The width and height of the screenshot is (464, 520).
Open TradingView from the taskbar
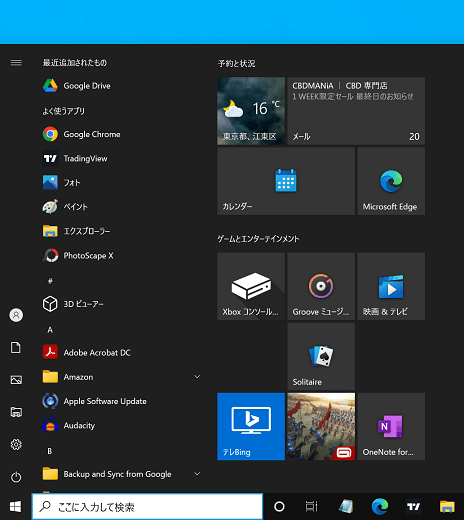click(x=414, y=507)
